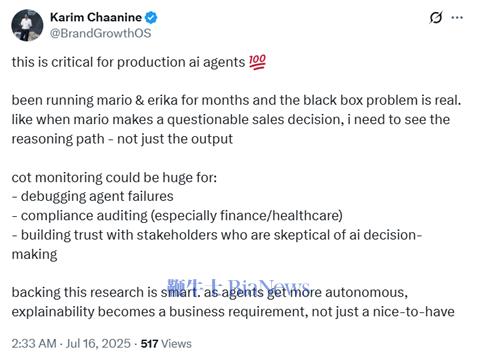Viewport: 477px width, 361px height.
Task: Click the 'reasoning path - not just the output' line
Action: coord(122,139)
